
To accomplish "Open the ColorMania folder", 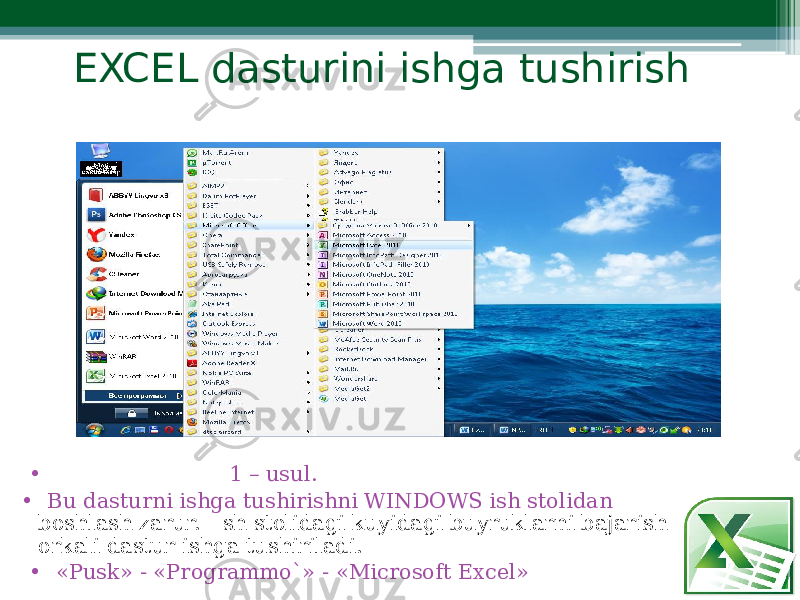I will [x=248, y=392].
